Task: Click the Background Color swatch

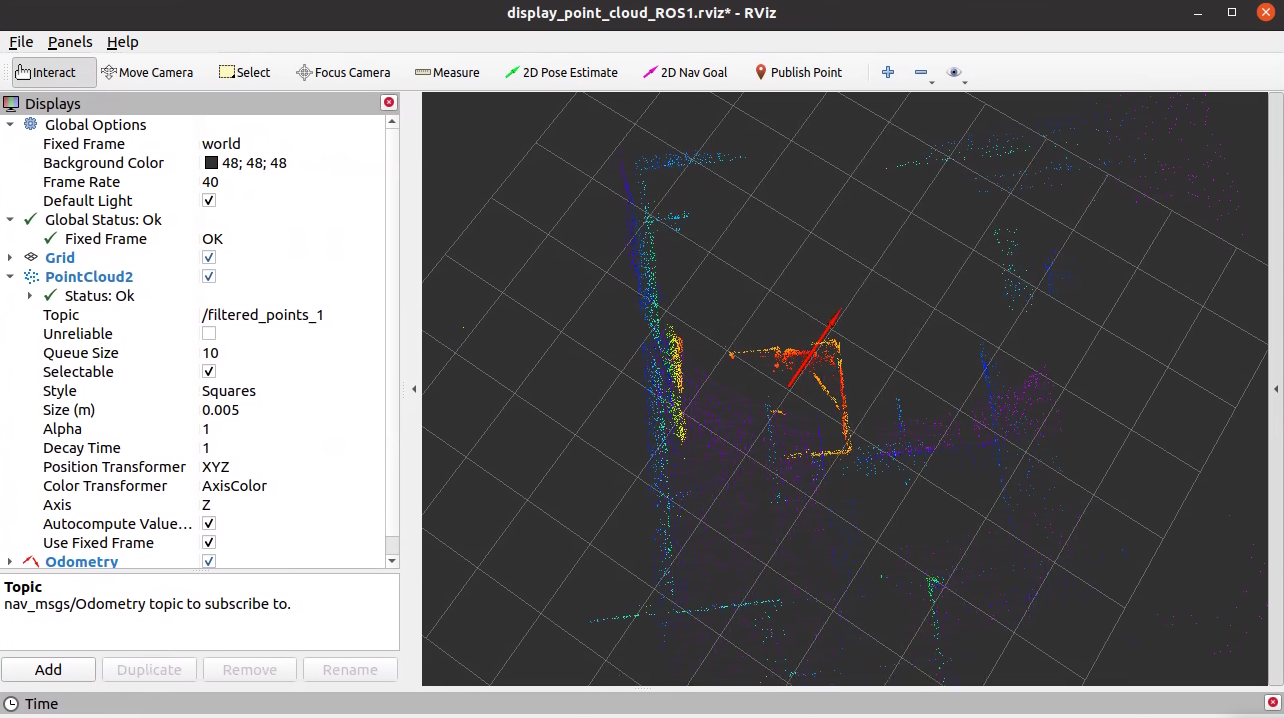Action: pos(211,162)
